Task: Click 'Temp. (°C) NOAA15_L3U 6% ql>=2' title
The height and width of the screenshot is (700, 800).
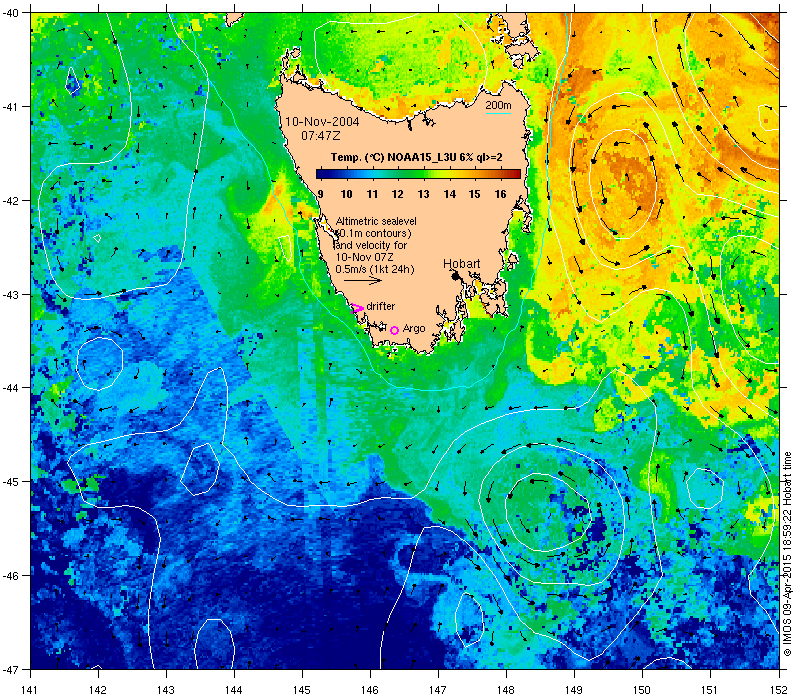Action: click(x=416, y=157)
